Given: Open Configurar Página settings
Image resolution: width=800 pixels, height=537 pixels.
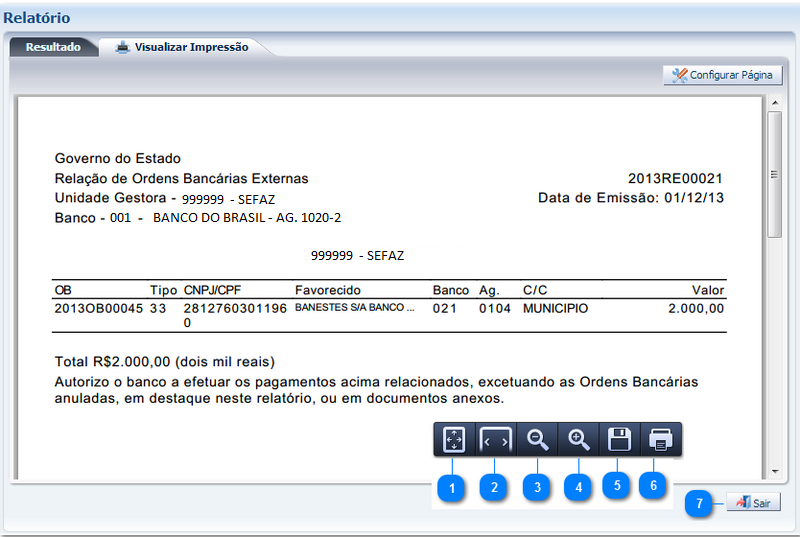Looking at the screenshot, I should pyautogui.click(x=722, y=75).
